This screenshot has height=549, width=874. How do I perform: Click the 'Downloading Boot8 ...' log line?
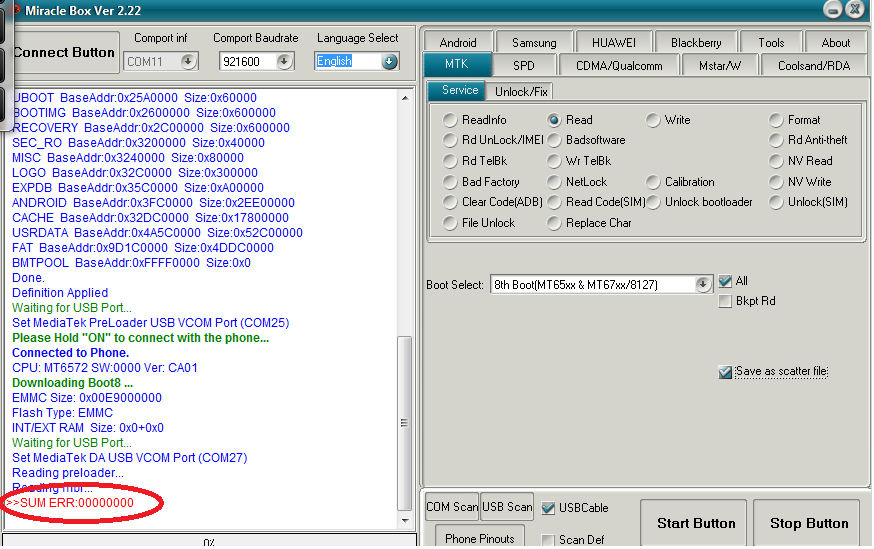point(72,383)
